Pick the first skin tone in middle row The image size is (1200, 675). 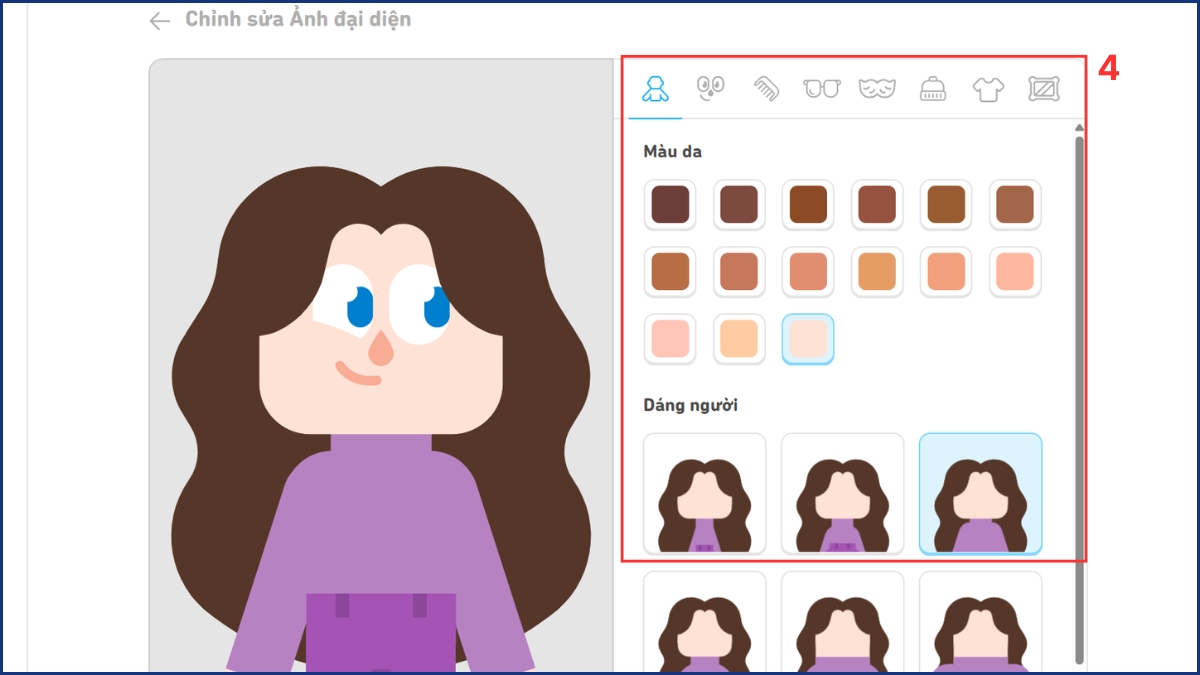[670, 272]
